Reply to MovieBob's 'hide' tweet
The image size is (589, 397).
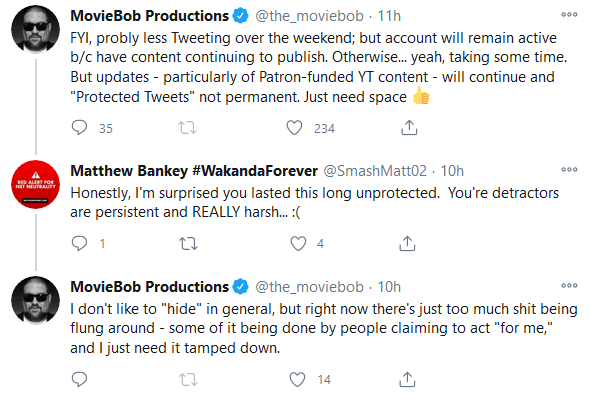point(79,379)
